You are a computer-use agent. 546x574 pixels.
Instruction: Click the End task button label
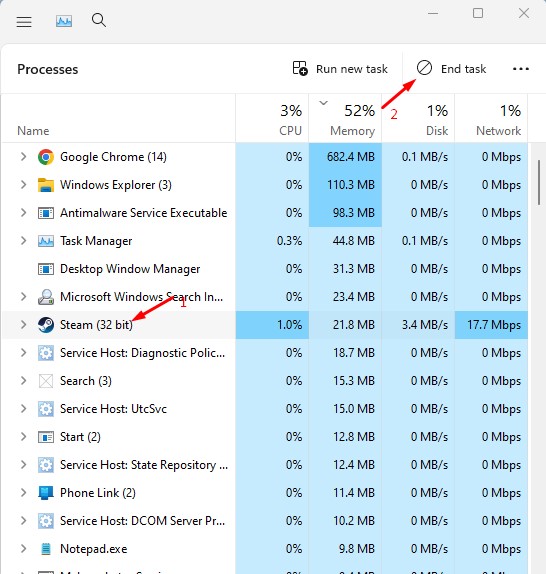pyautogui.click(x=463, y=69)
